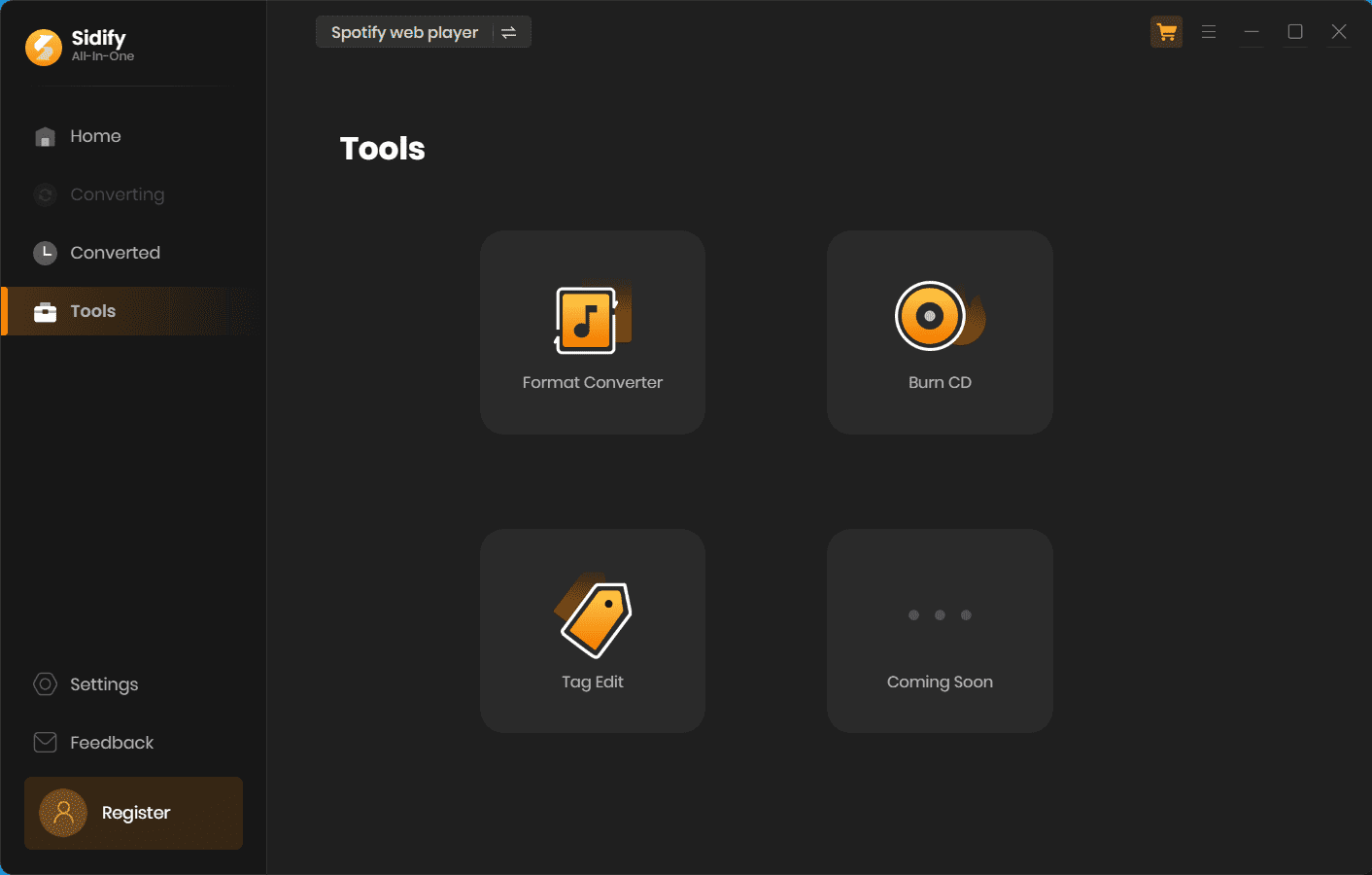Open the Converted history section
The width and height of the screenshot is (1372, 875).
(x=133, y=253)
